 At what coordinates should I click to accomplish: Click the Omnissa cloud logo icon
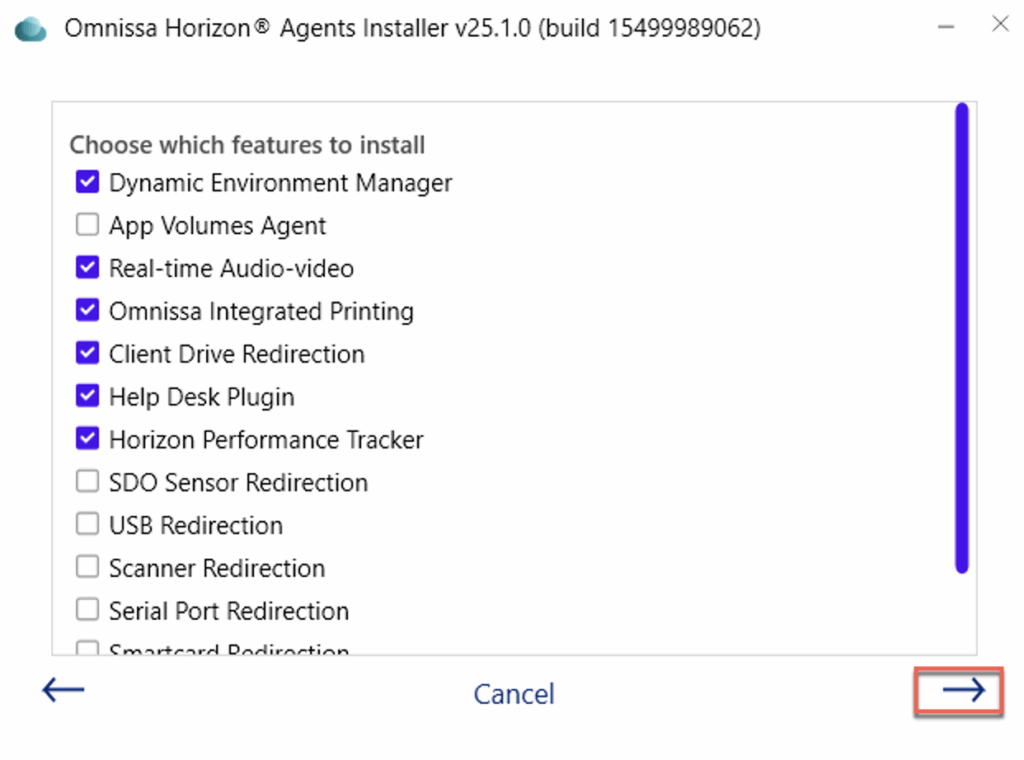[33, 28]
